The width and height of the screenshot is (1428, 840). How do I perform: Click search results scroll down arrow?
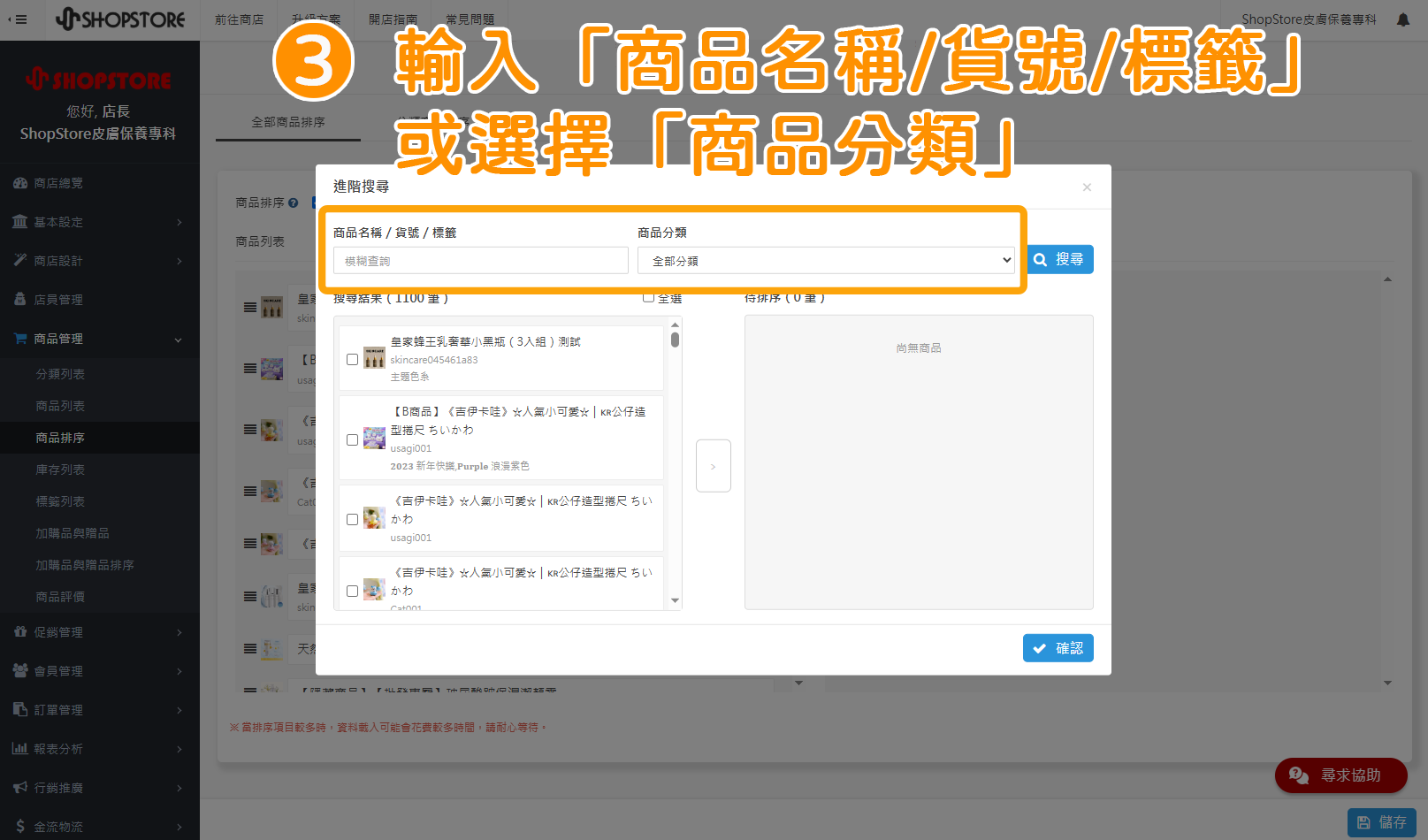(675, 600)
